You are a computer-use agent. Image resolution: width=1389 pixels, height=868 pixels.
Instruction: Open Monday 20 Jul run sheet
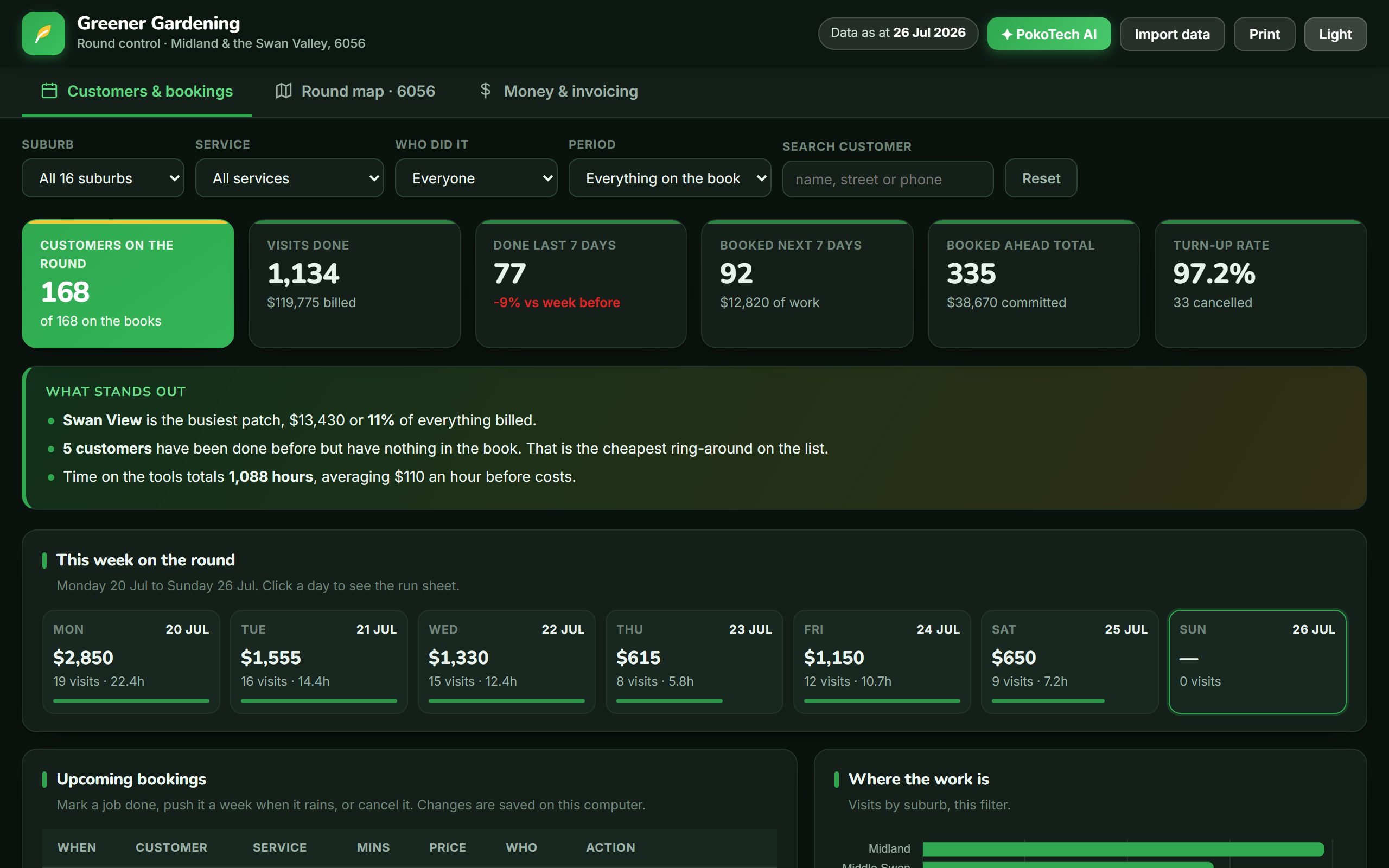coord(131,661)
